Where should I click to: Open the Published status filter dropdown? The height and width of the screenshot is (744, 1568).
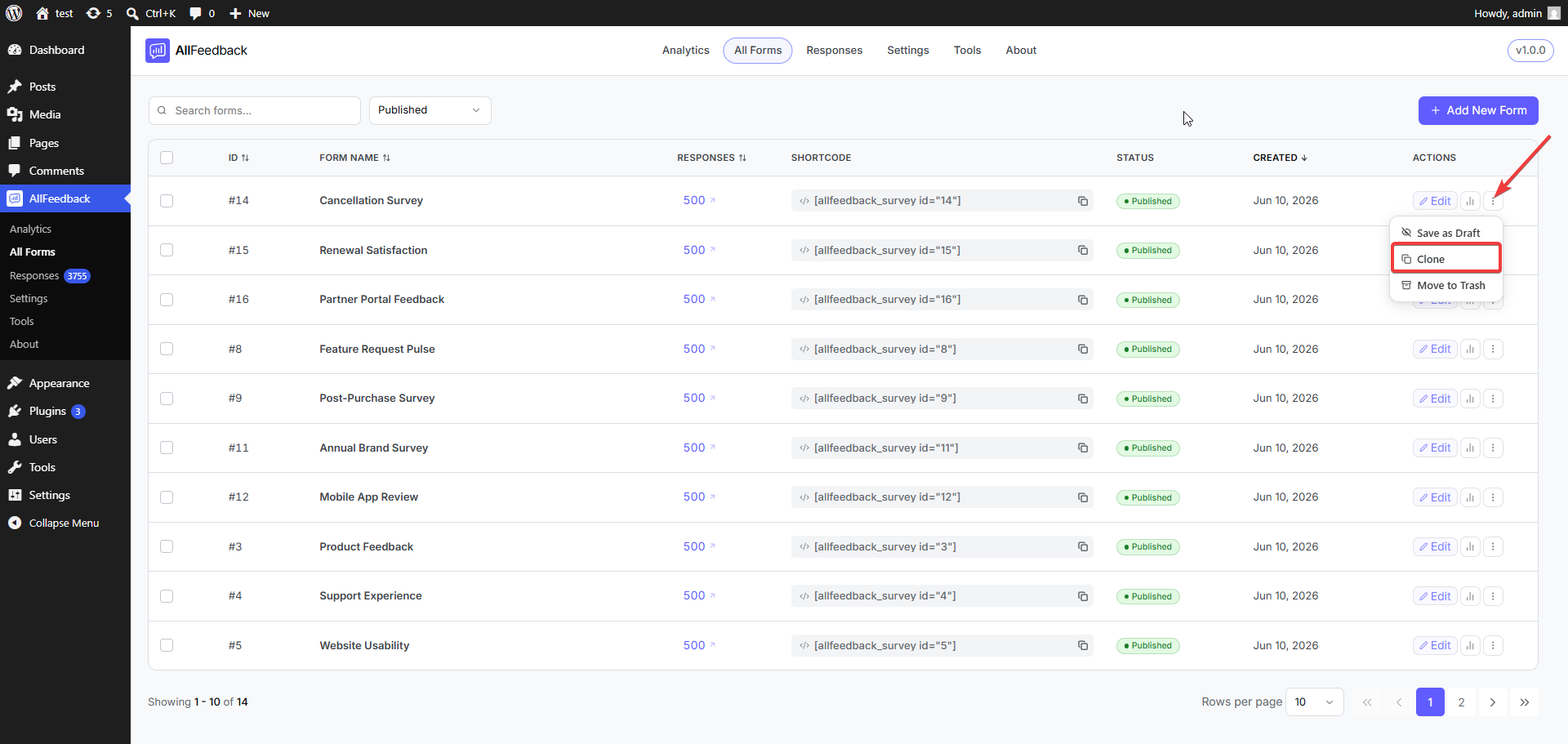coord(430,110)
